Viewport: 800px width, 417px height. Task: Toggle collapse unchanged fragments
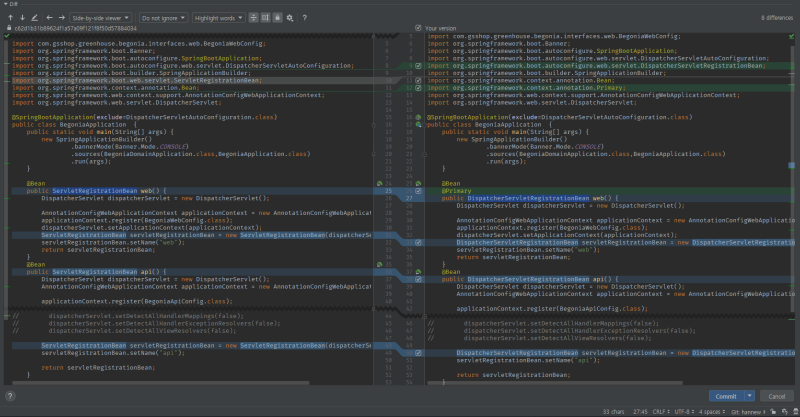[254, 18]
